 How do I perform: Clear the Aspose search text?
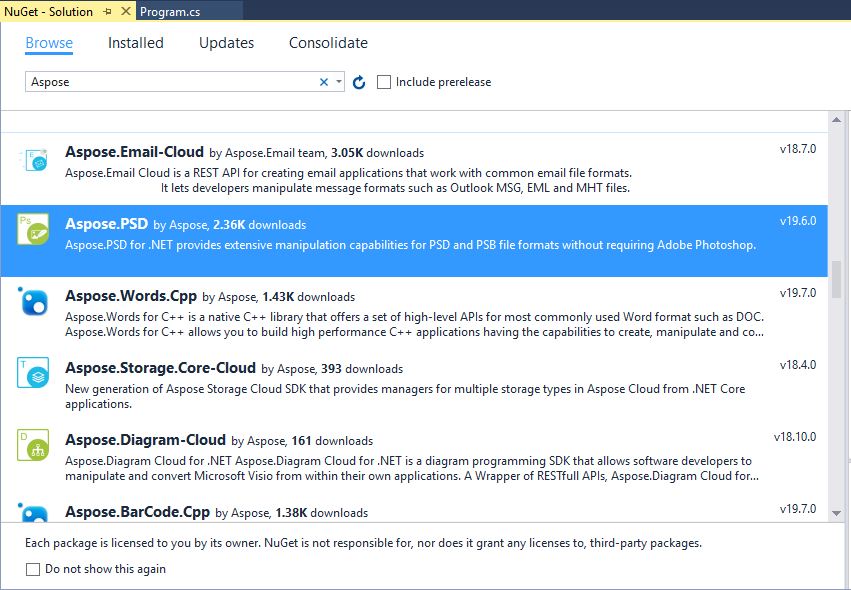[x=324, y=82]
